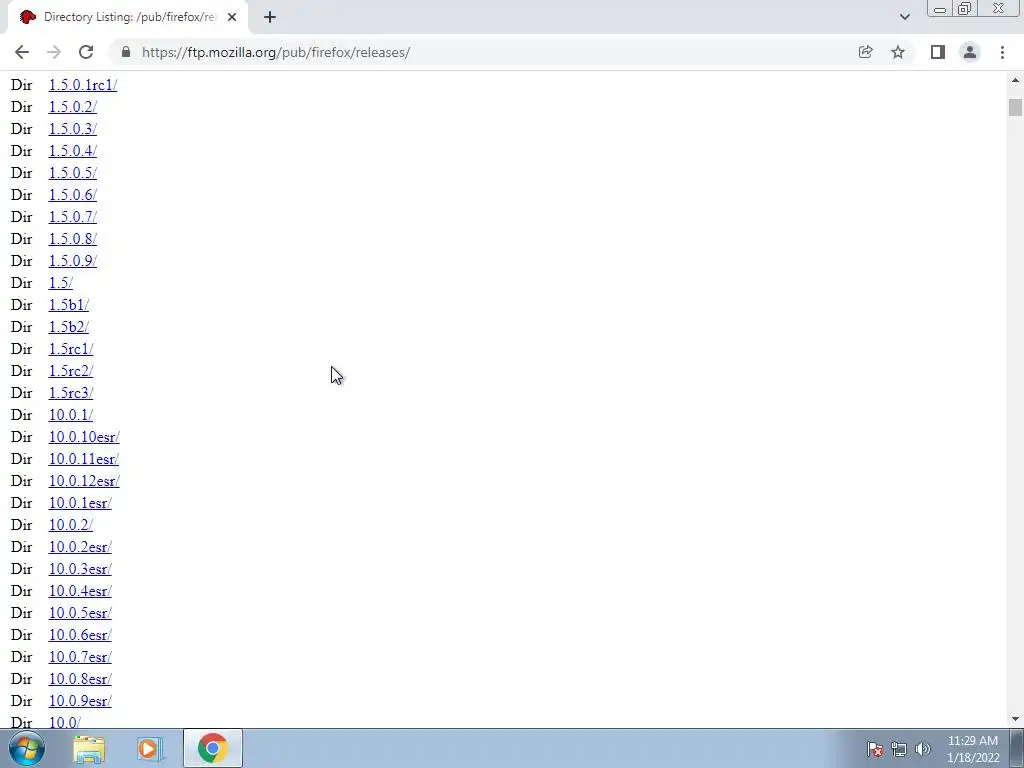Viewport: 1024px width, 768px height.
Task: Open network status tray icon
Action: click(899, 749)
